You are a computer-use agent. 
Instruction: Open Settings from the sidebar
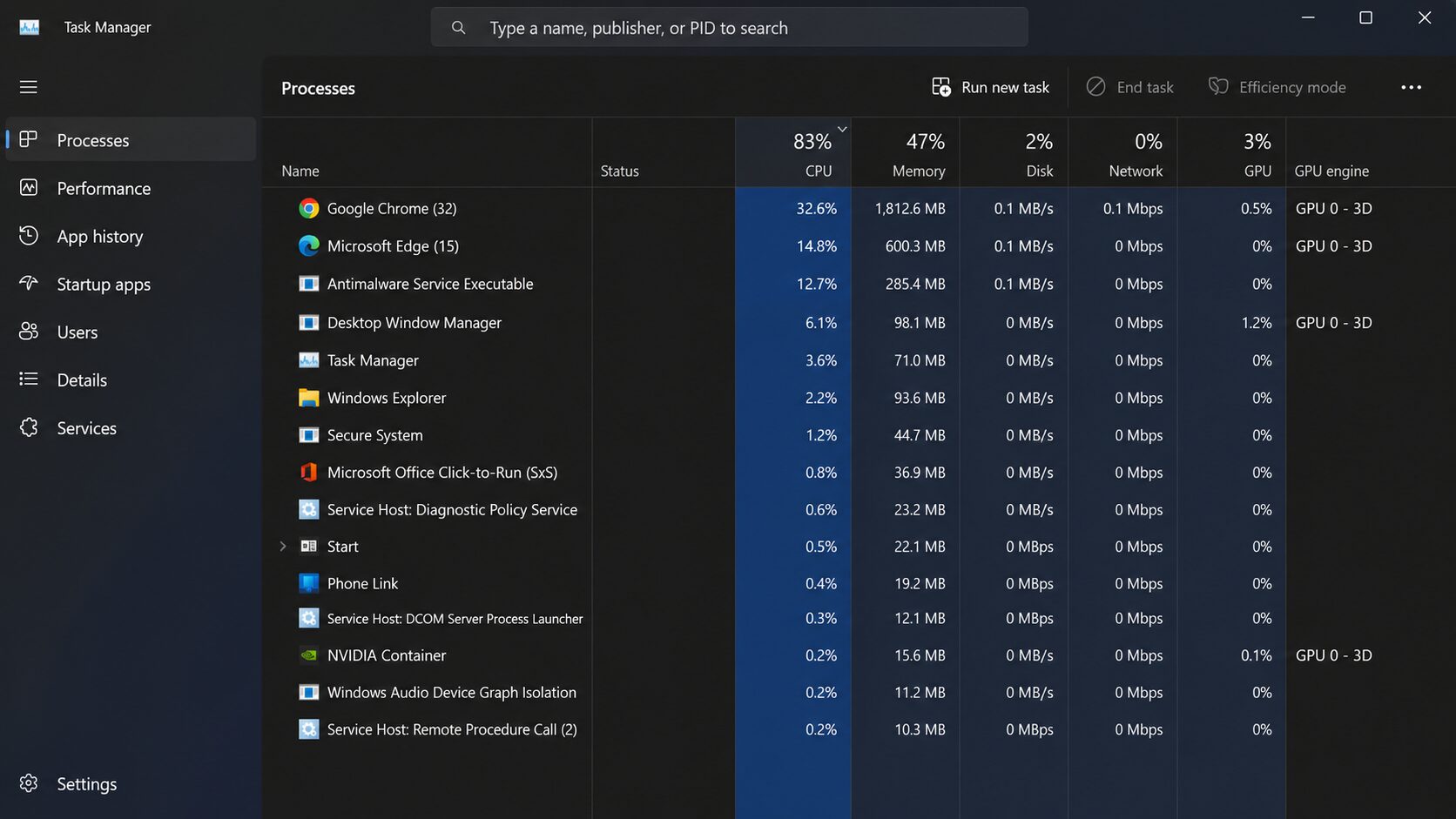pyautogui.click(x=131, y=783)
